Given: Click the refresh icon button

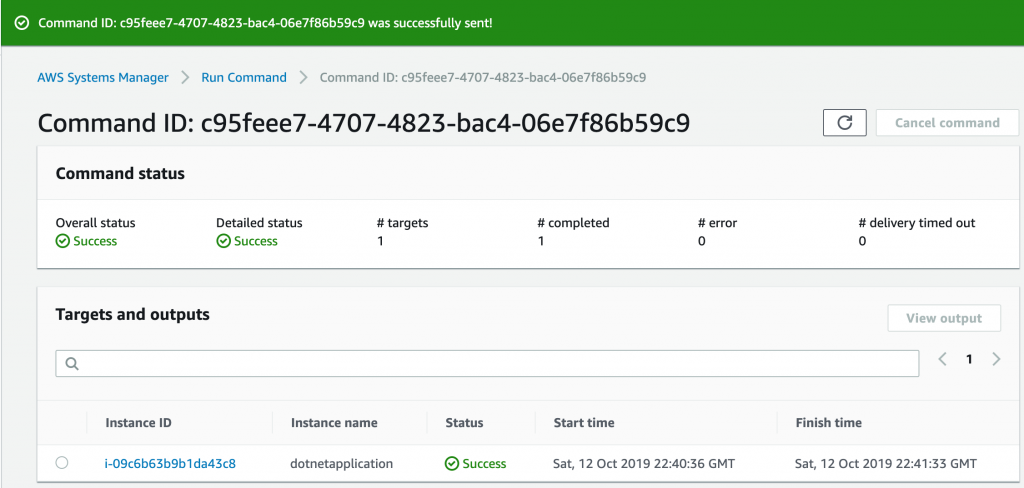Looking at the screenshot, I should 844,123.
